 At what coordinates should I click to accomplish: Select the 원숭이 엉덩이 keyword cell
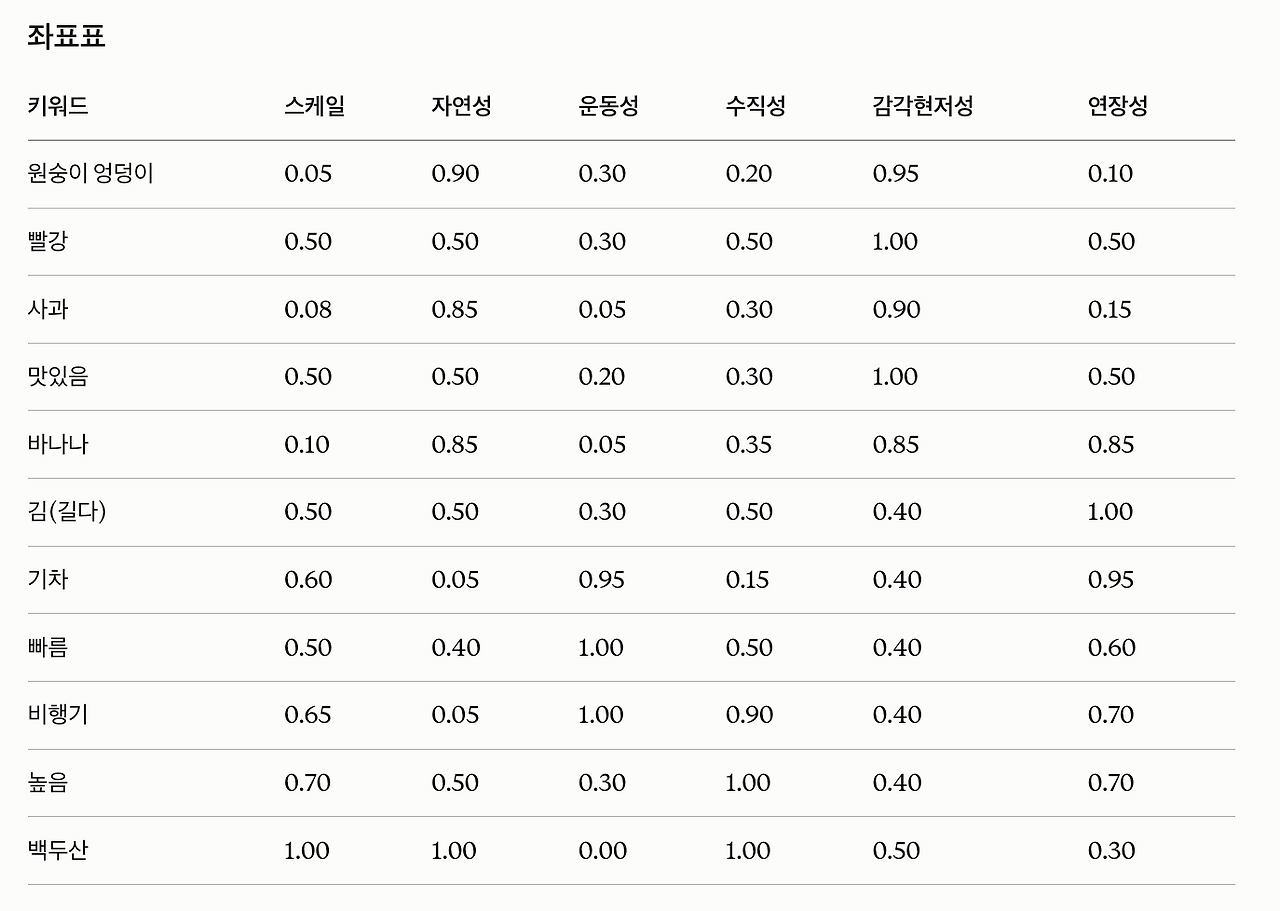91,174
